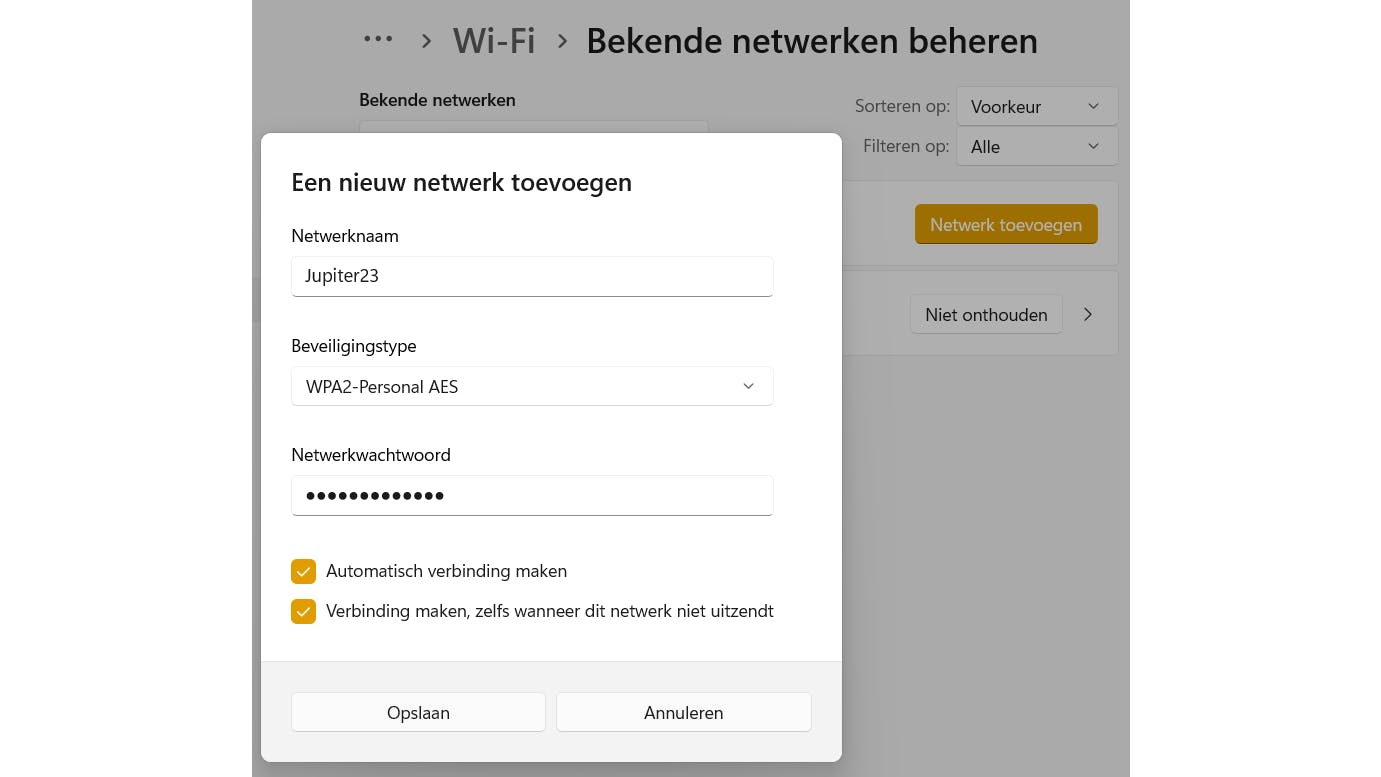Click the right arrow beside Niet onthouden

[1087, 313]
